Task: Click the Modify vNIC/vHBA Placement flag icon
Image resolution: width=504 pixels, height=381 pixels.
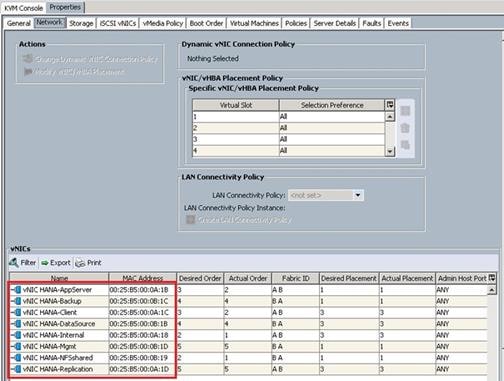Action: tap(28, 71)
